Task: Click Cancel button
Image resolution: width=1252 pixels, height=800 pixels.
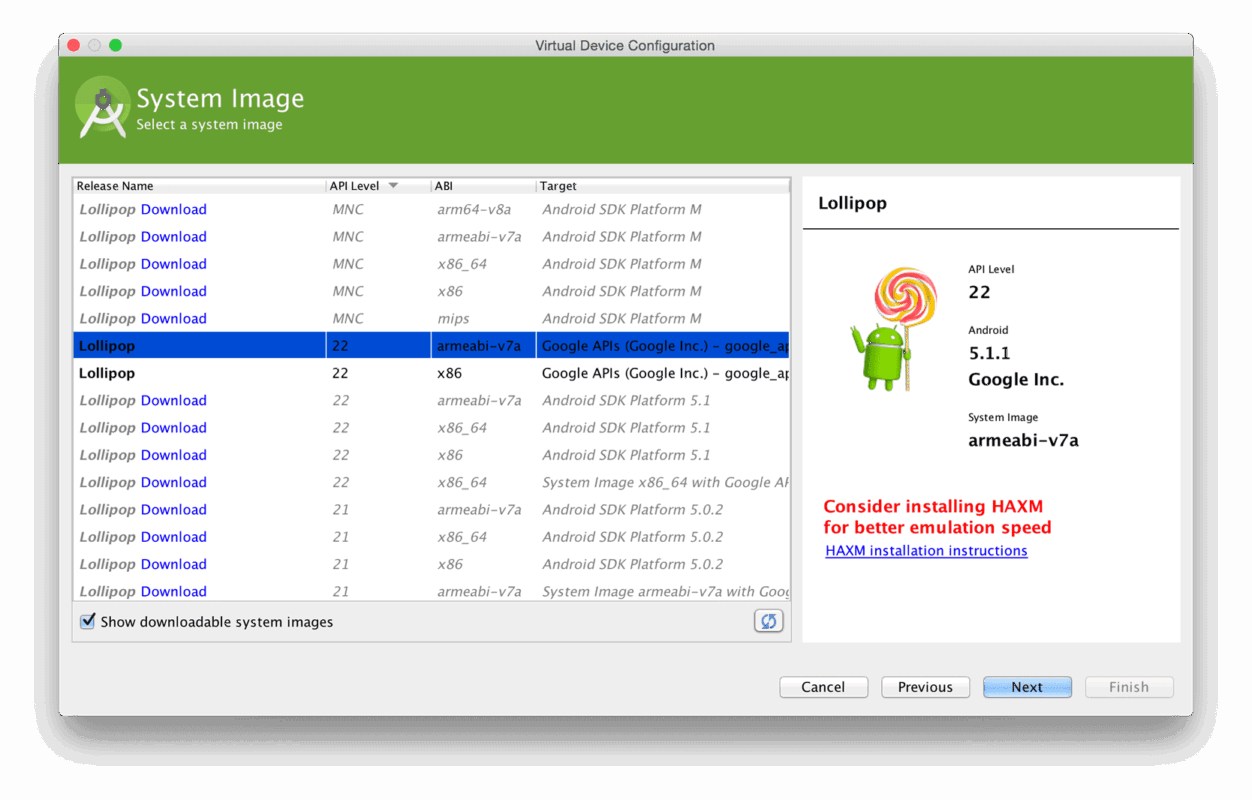Action: click(x=823, y=687)
